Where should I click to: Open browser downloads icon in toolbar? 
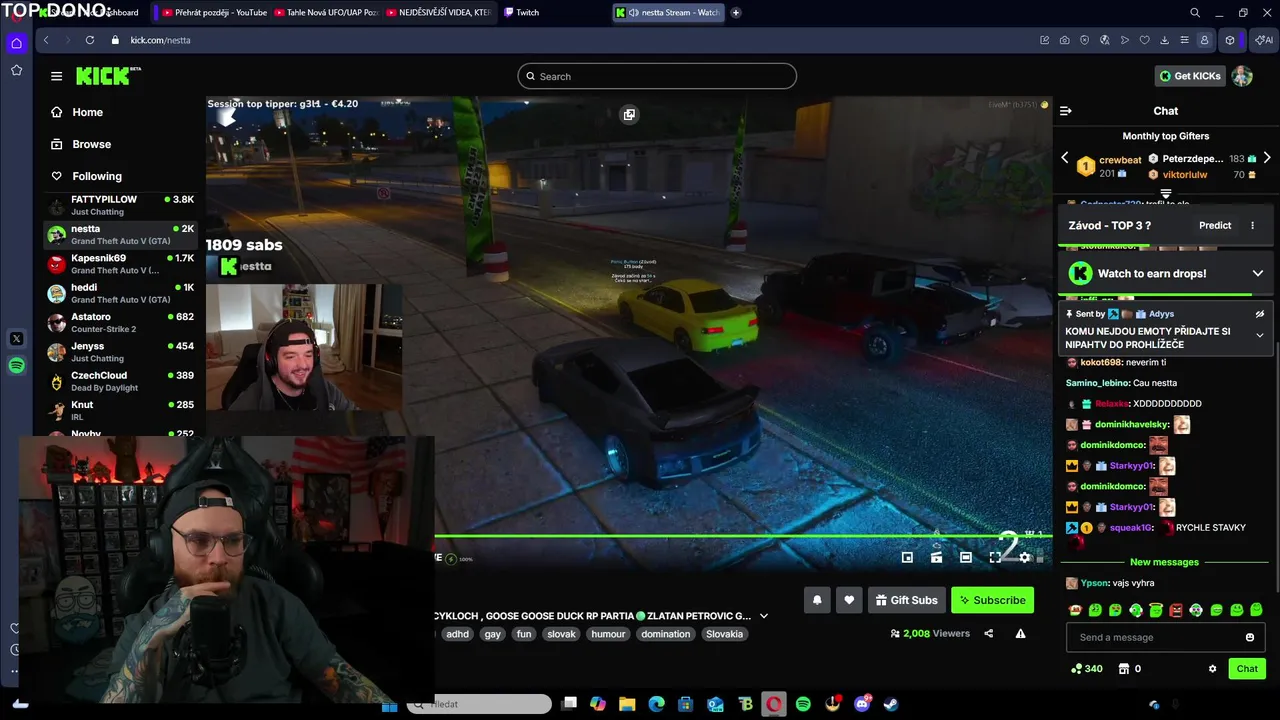point(1164,40)
